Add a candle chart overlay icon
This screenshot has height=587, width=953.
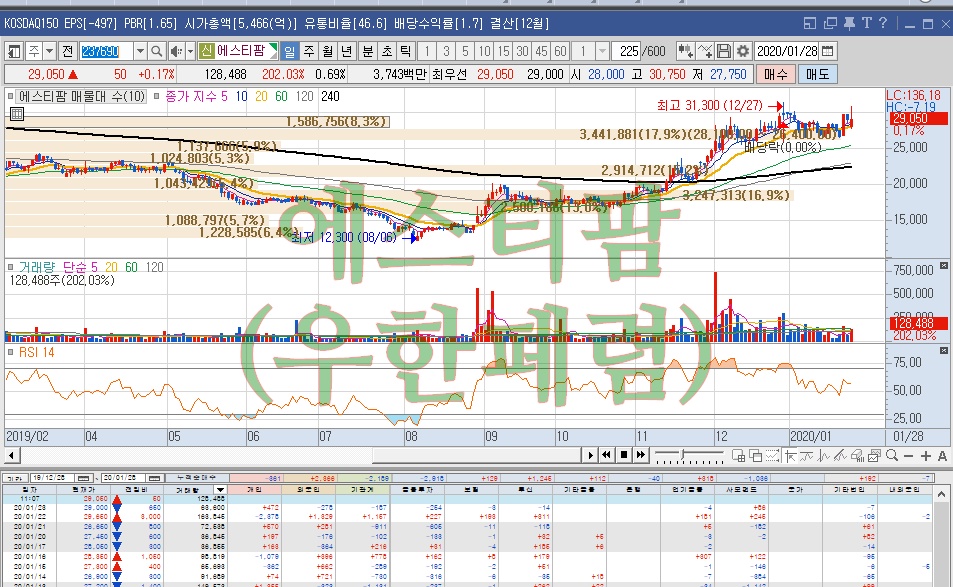pyautogui.click(x=686, y=51)
